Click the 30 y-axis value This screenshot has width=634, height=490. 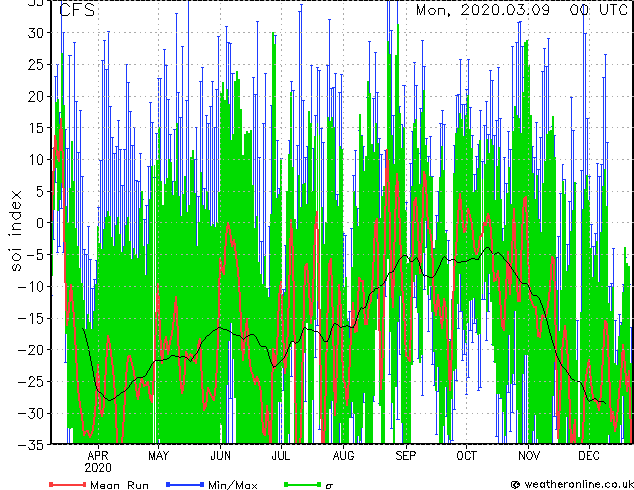(36, 33)
